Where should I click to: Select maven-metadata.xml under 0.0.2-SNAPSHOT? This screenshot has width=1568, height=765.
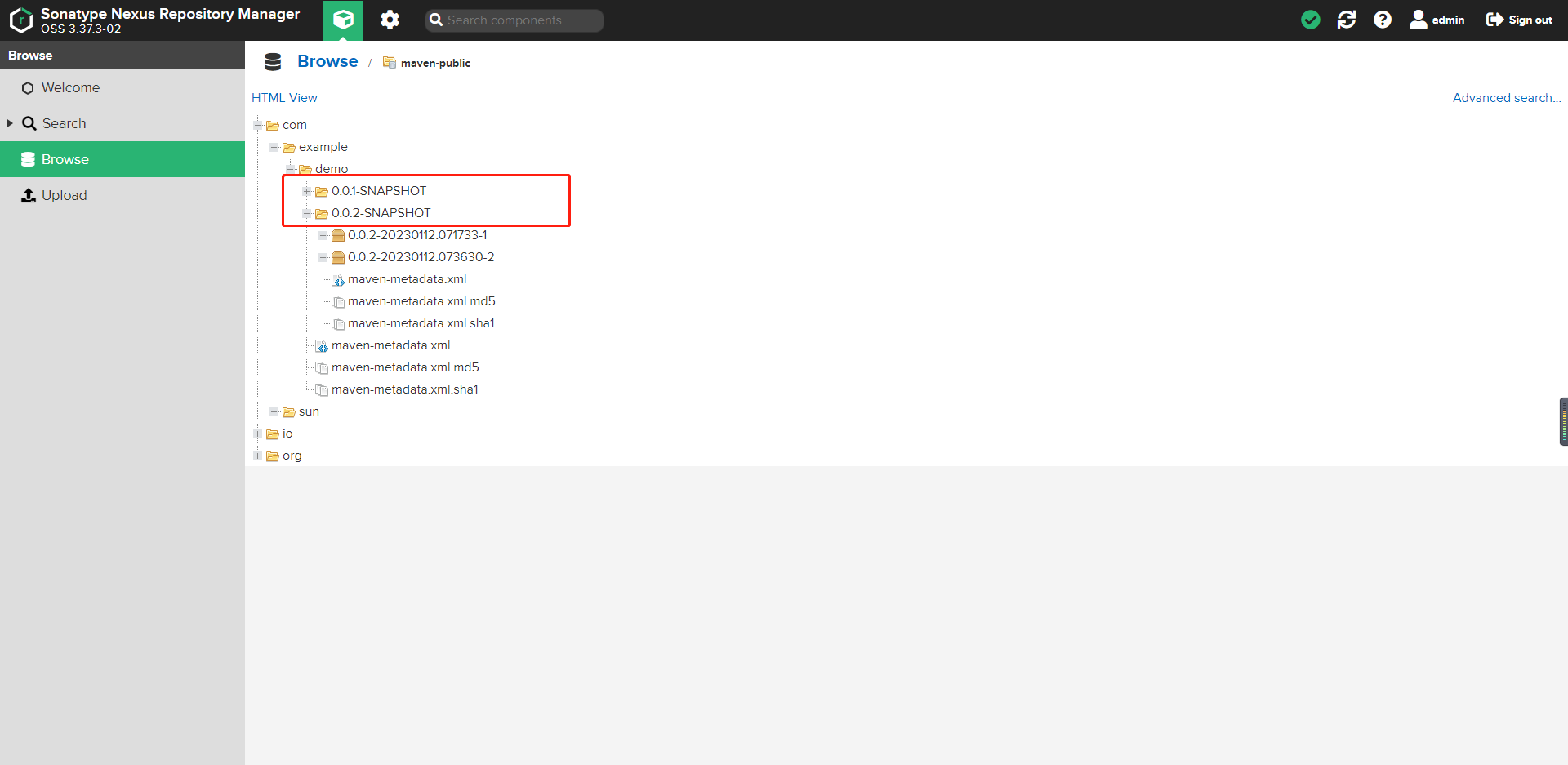point(407,279)
